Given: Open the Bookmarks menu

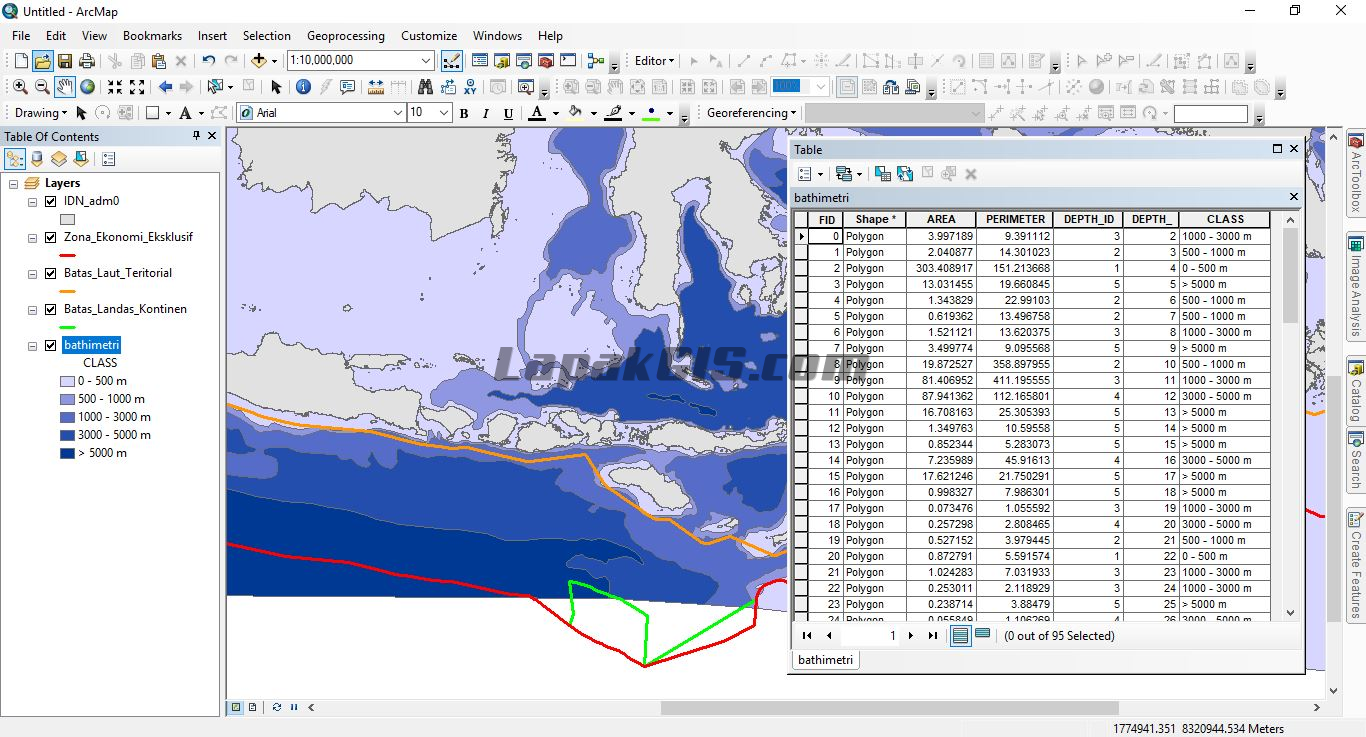Looking at the screenshot, I should [x=152, y=35].
